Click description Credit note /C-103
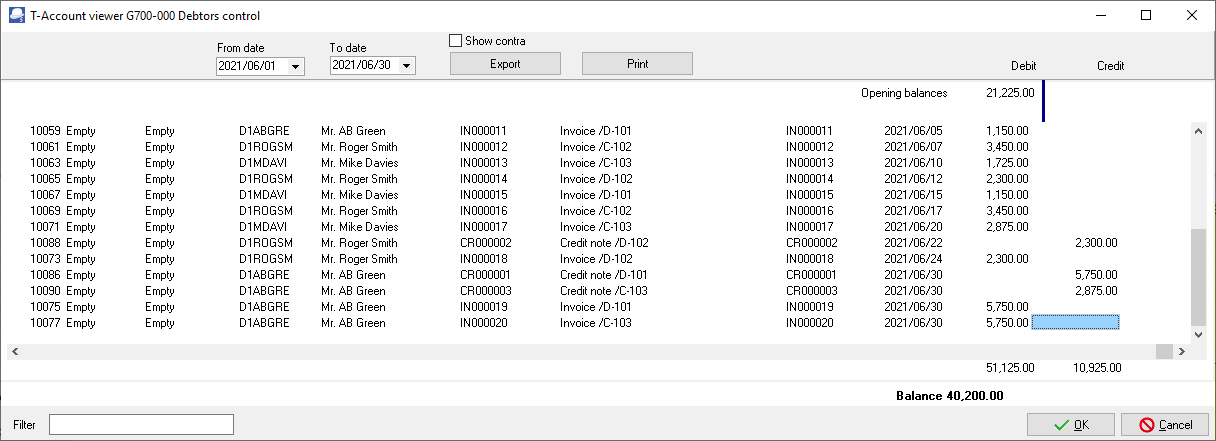The image size is (1216, 441). pos(605,291)
